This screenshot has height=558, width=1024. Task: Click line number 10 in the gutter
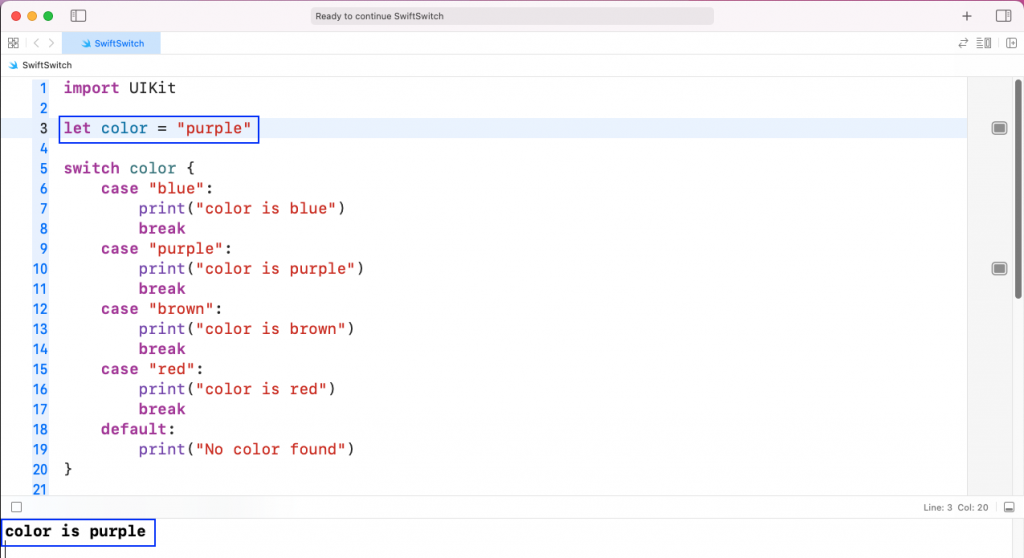tap(40, 269)
